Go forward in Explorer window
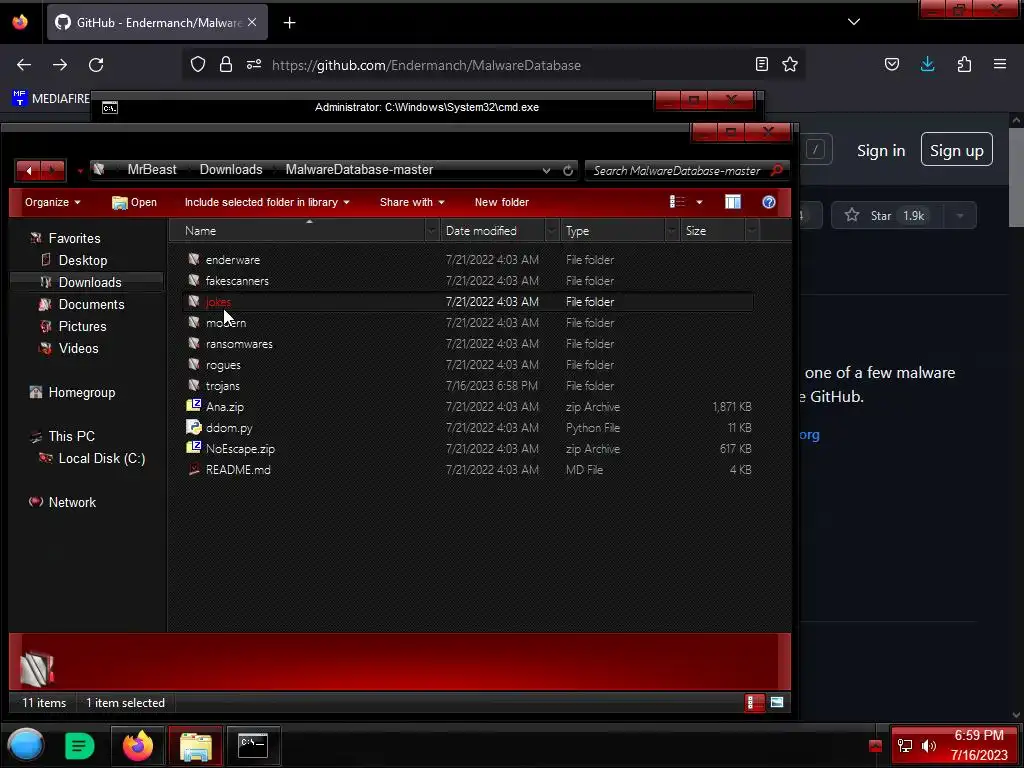Viewport: 1024px width, 768px height. [x=52, y=171]
